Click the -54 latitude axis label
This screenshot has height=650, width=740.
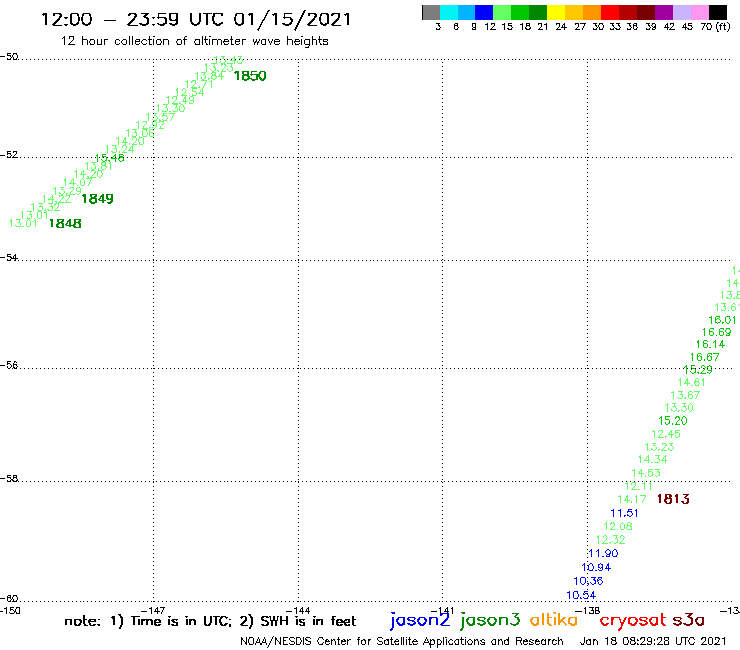click(x=9, y=258)
